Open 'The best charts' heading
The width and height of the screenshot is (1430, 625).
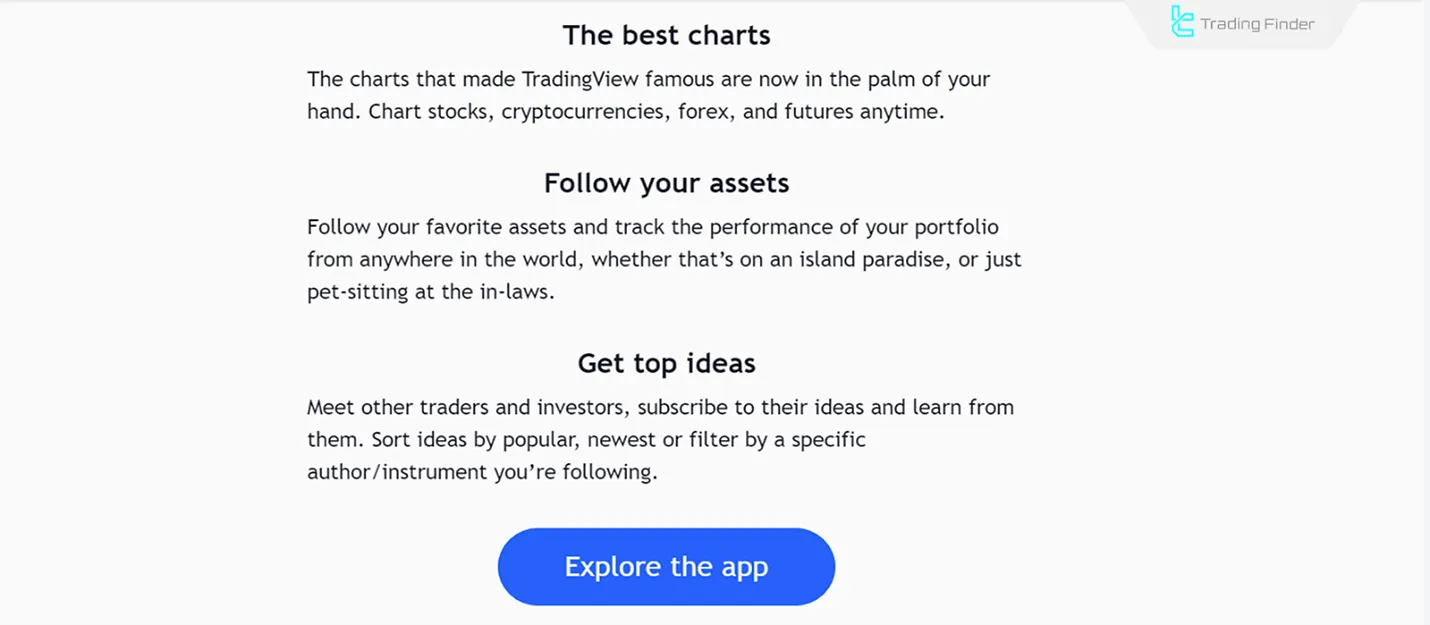[666, 35]
